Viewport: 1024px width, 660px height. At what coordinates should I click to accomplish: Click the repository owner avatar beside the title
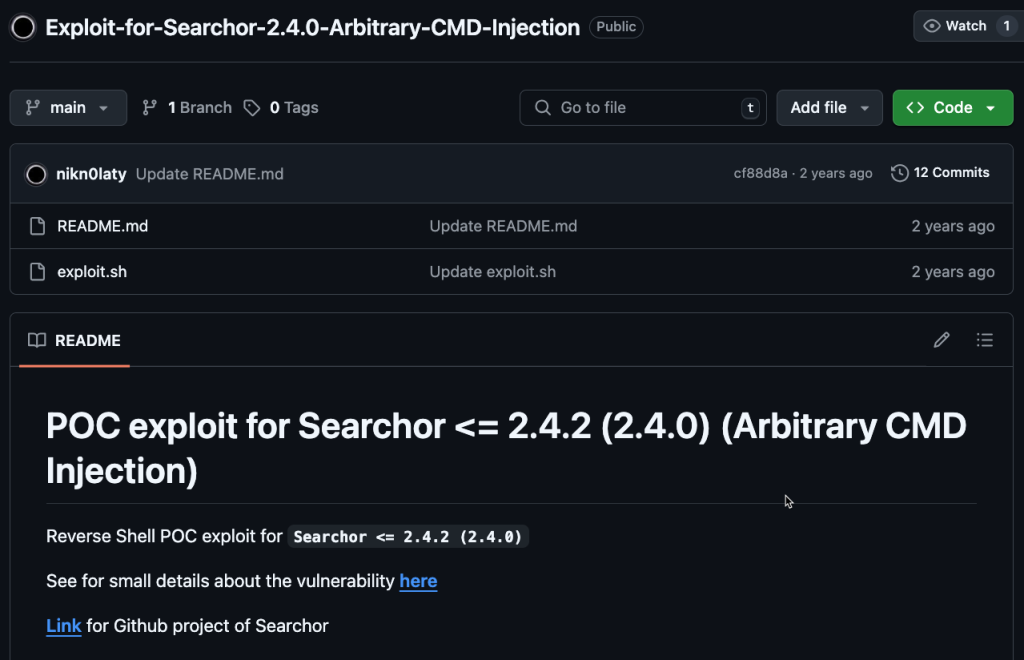24,27
